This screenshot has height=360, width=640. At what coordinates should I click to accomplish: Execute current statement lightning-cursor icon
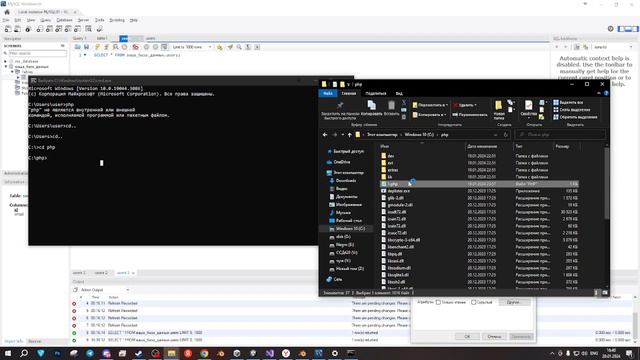pyautogui.click(x=106, y=47)
